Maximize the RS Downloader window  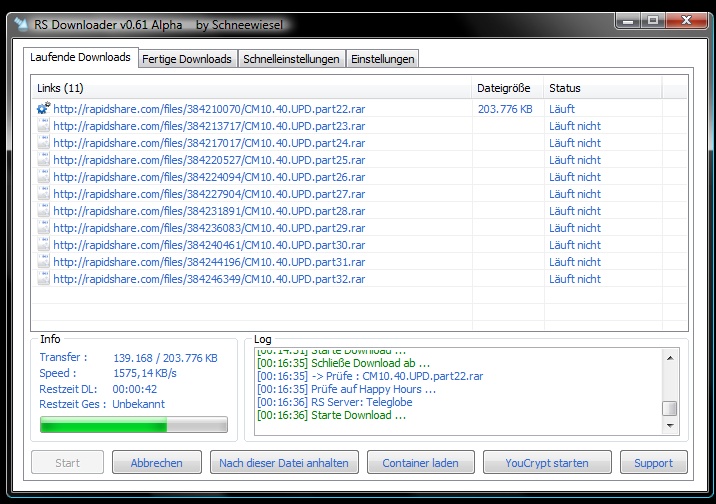tap(653, 20)
